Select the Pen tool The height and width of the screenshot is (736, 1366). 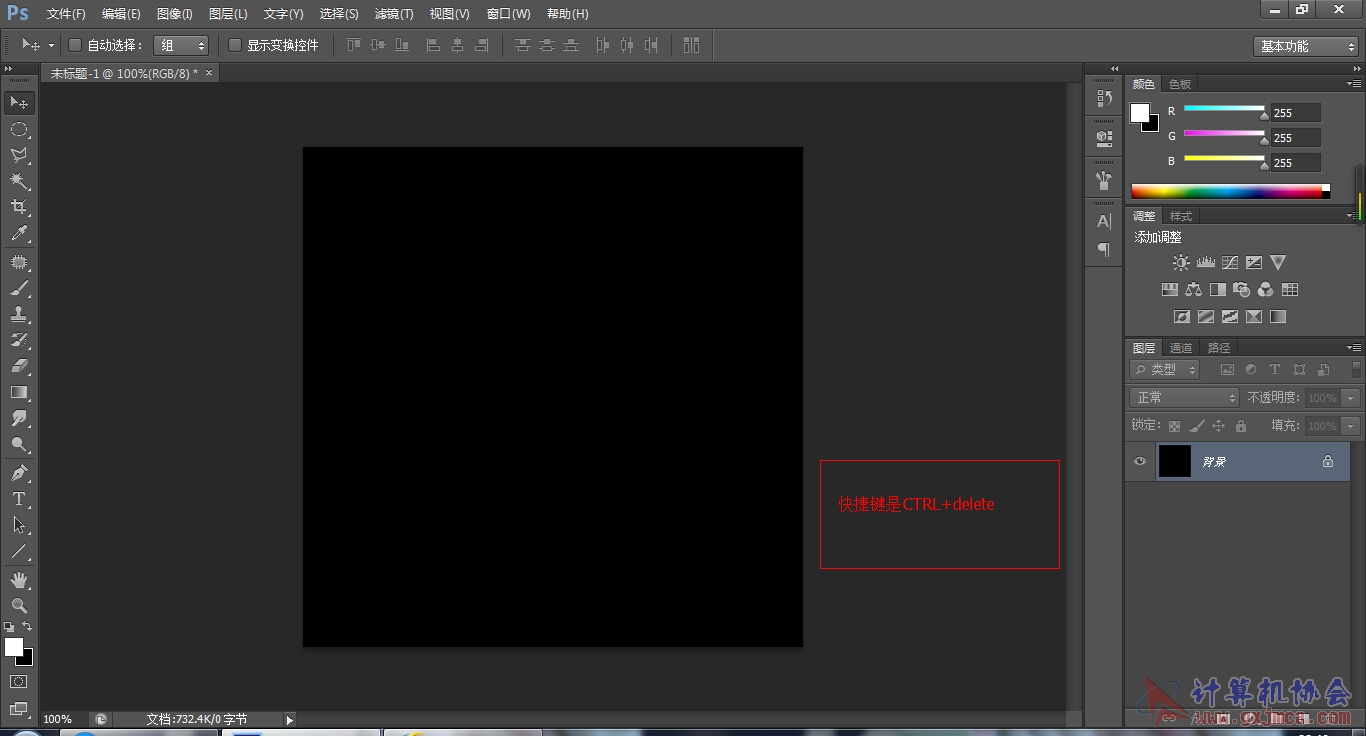pyautogui.click(x=19, y=472)
